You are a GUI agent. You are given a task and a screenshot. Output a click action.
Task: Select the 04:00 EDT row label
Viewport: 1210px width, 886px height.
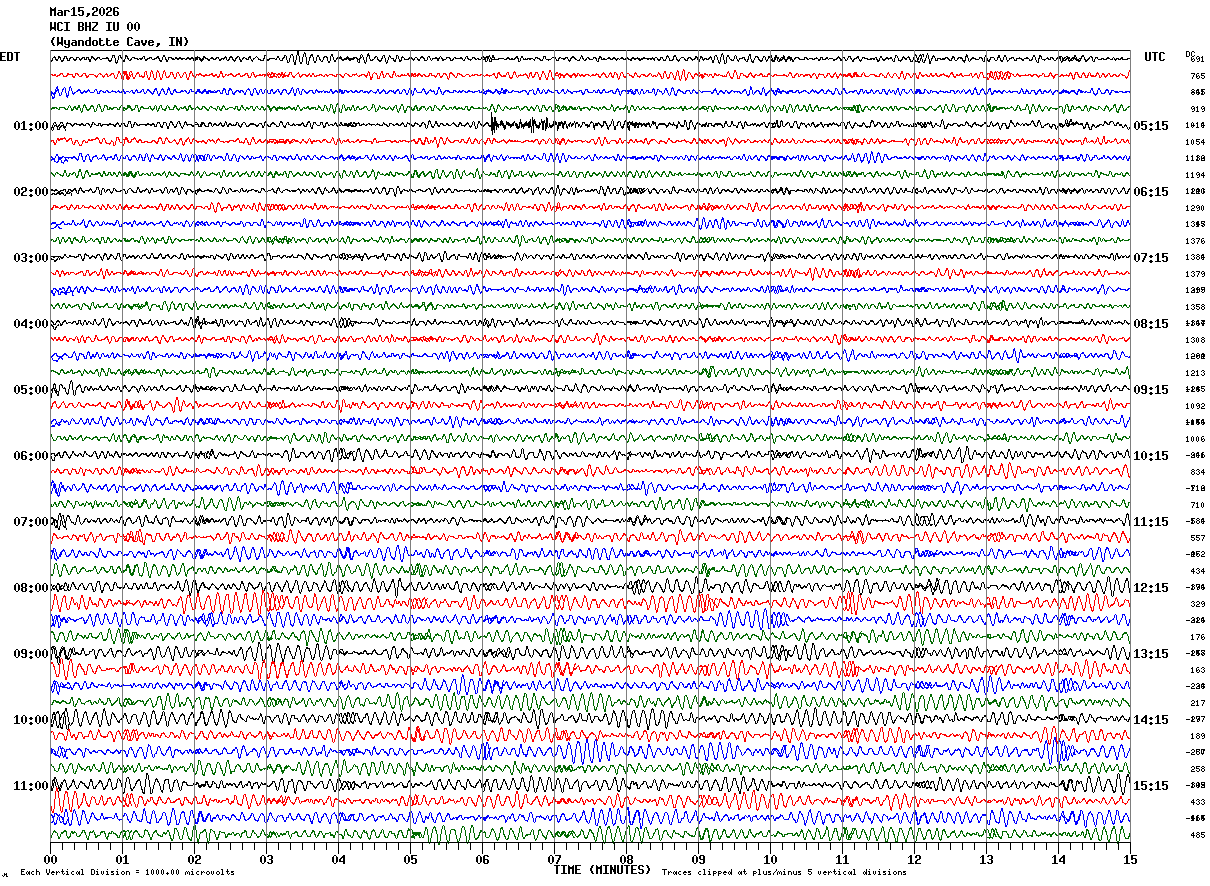point(31,324)
